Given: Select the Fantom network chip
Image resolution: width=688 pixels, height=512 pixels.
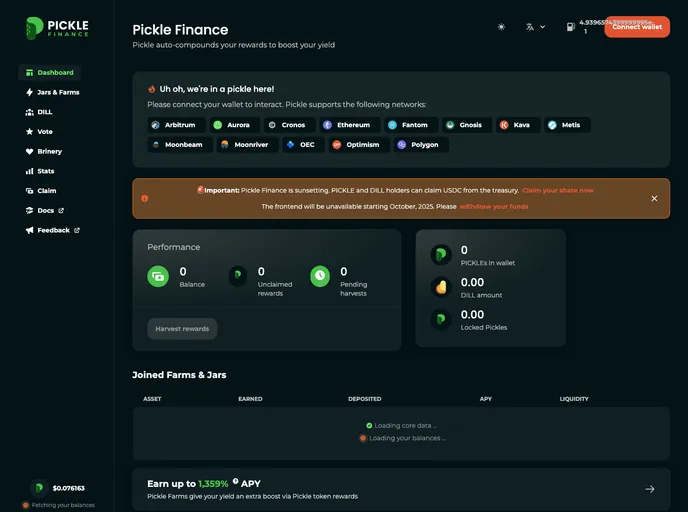Looking at the screenshot, I should pyautogui.click(x=411, y=125).
